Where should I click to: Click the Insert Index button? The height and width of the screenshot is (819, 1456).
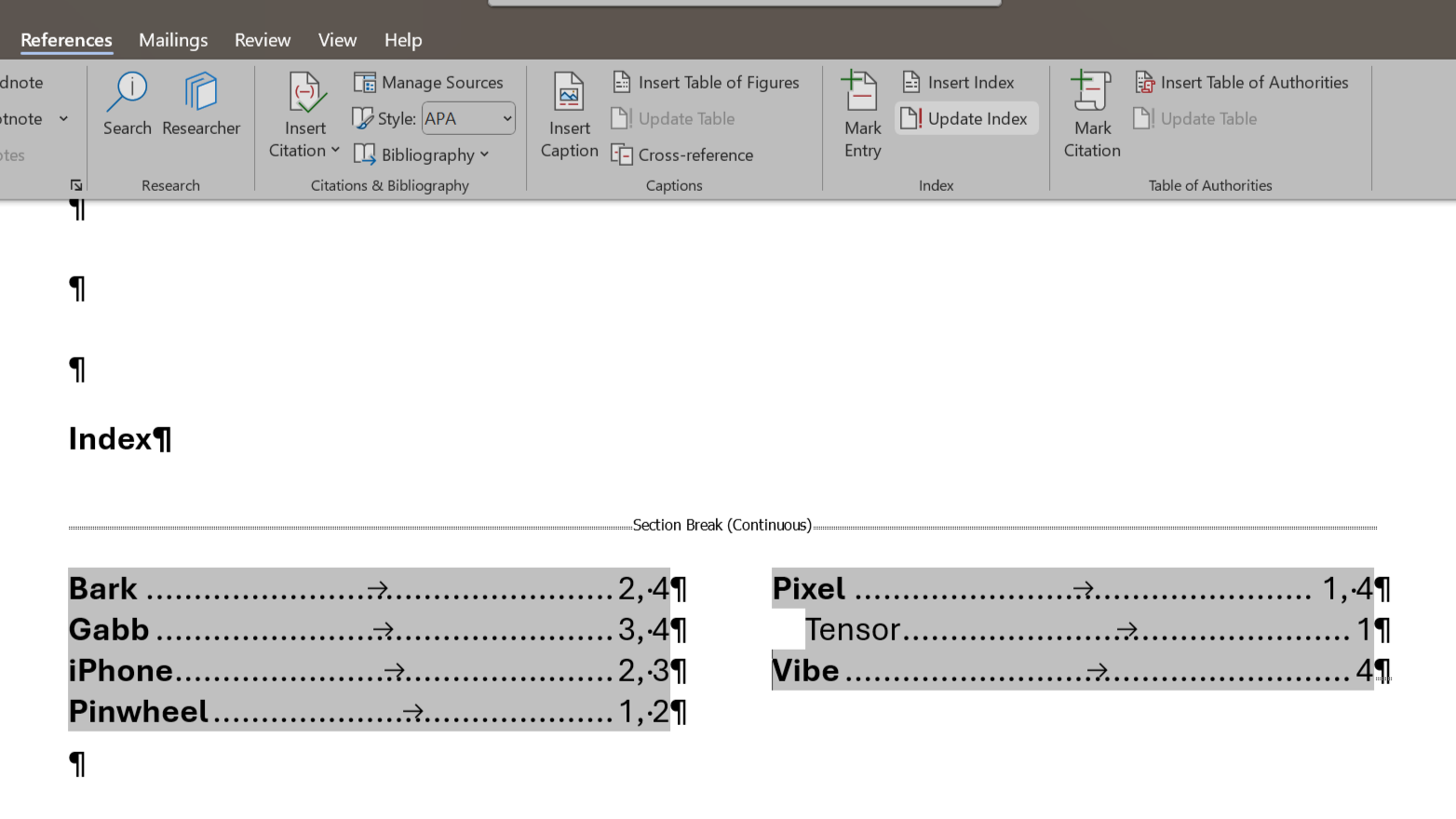pyautogui.click(x=958, y=82)
